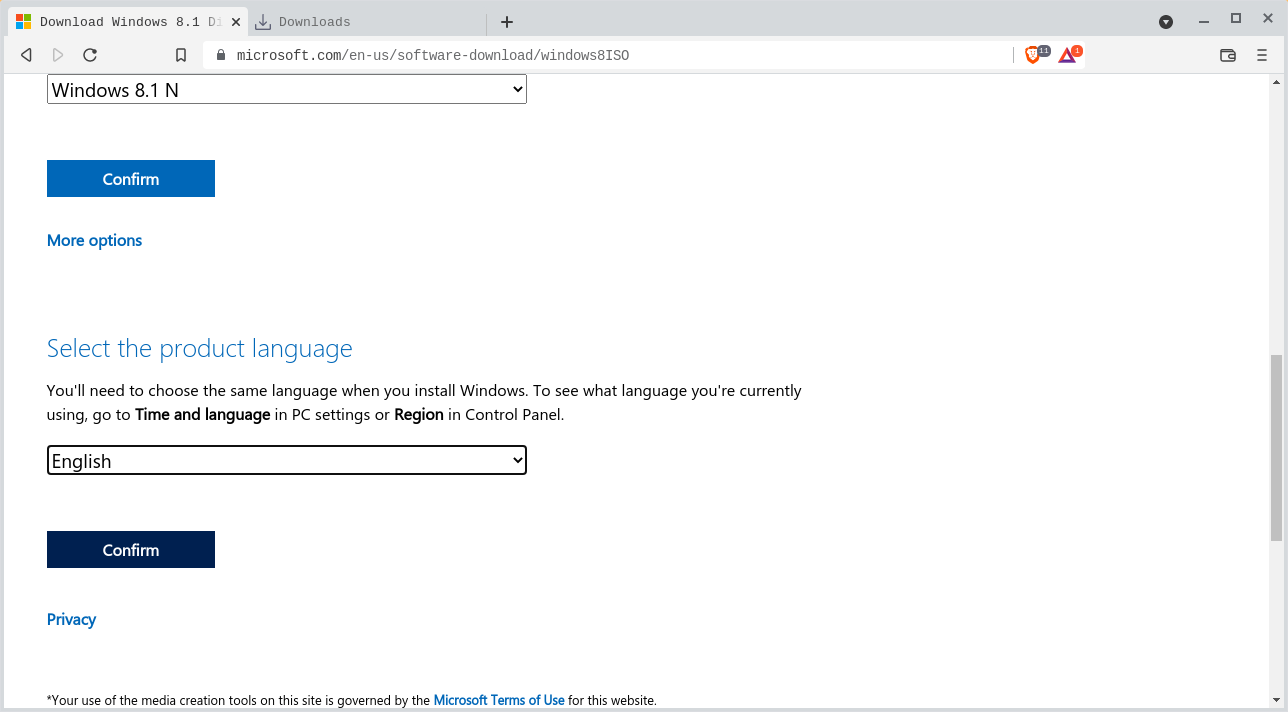1288x712 pixels.
Task: Open the Brave Rewards triangle icon
Action: click(1068, 55)
